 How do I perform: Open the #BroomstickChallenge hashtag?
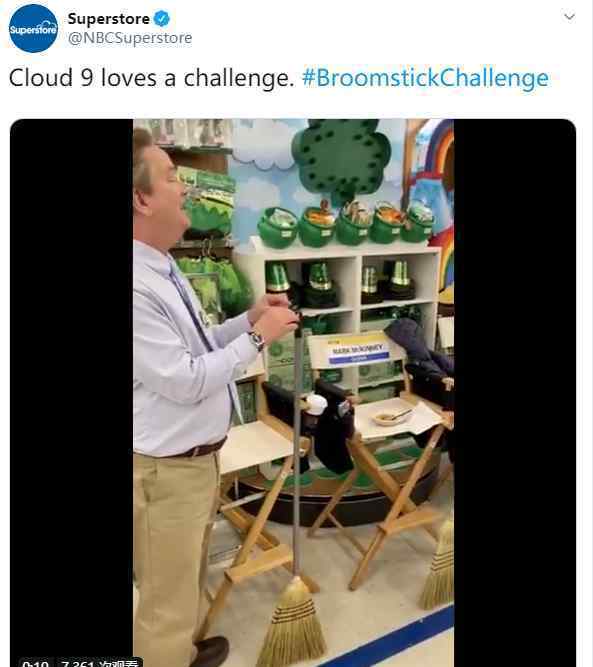[425, 78]
